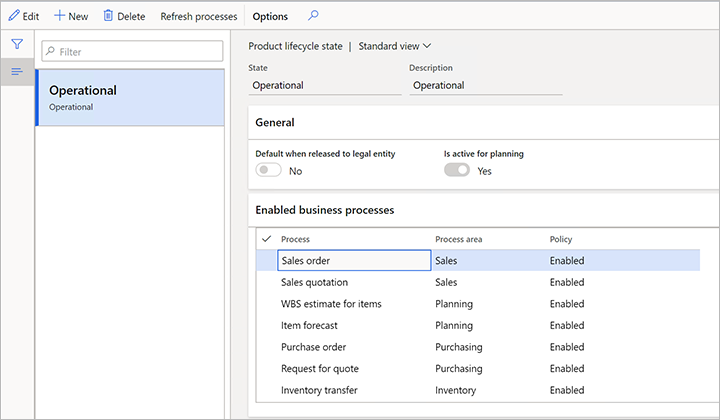Screen dimensions: 720x420
Task: Toggle Is active for planning switch
Action: (457, 171)
